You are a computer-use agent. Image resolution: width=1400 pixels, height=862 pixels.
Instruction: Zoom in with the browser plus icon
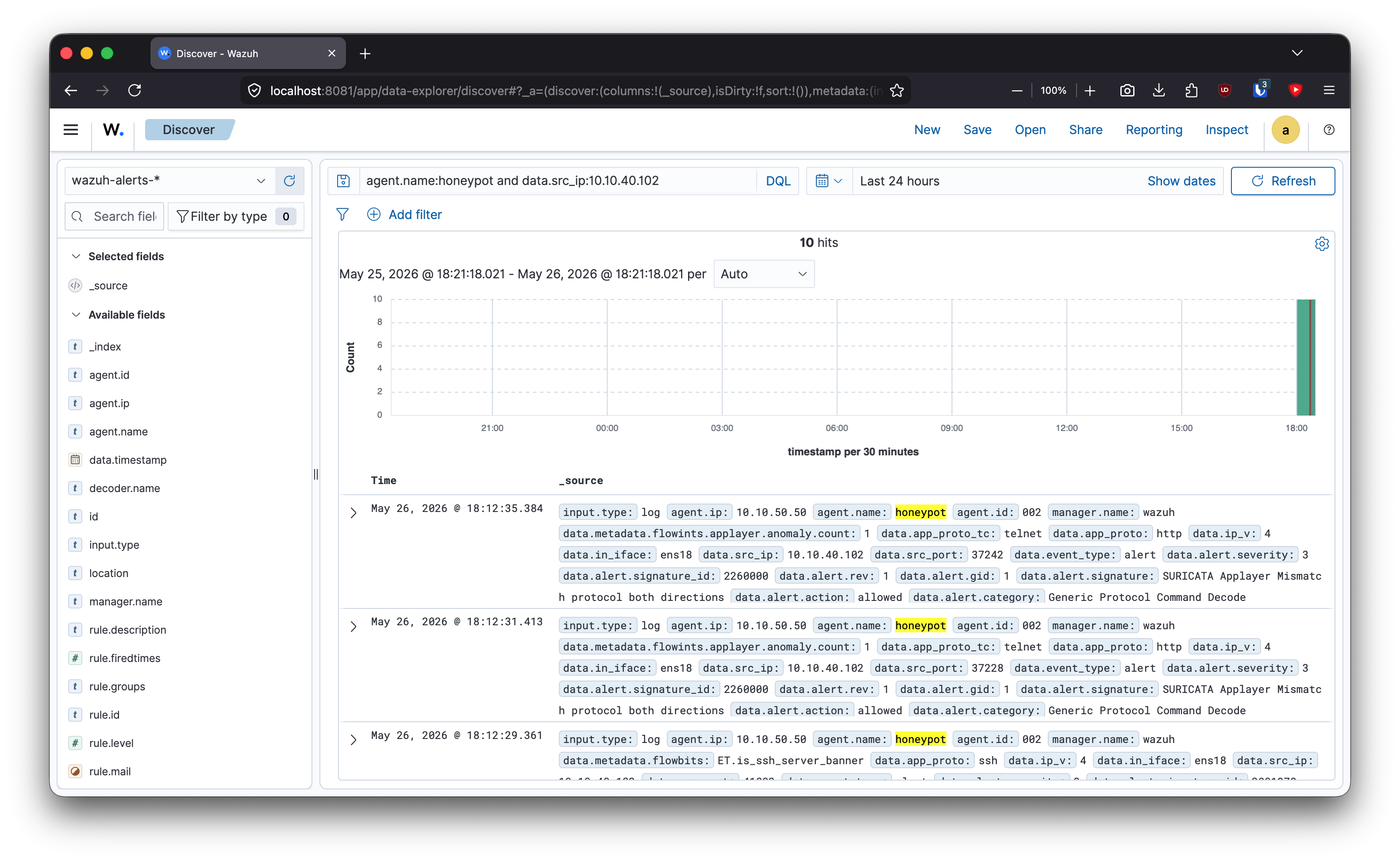point(1090,90)
